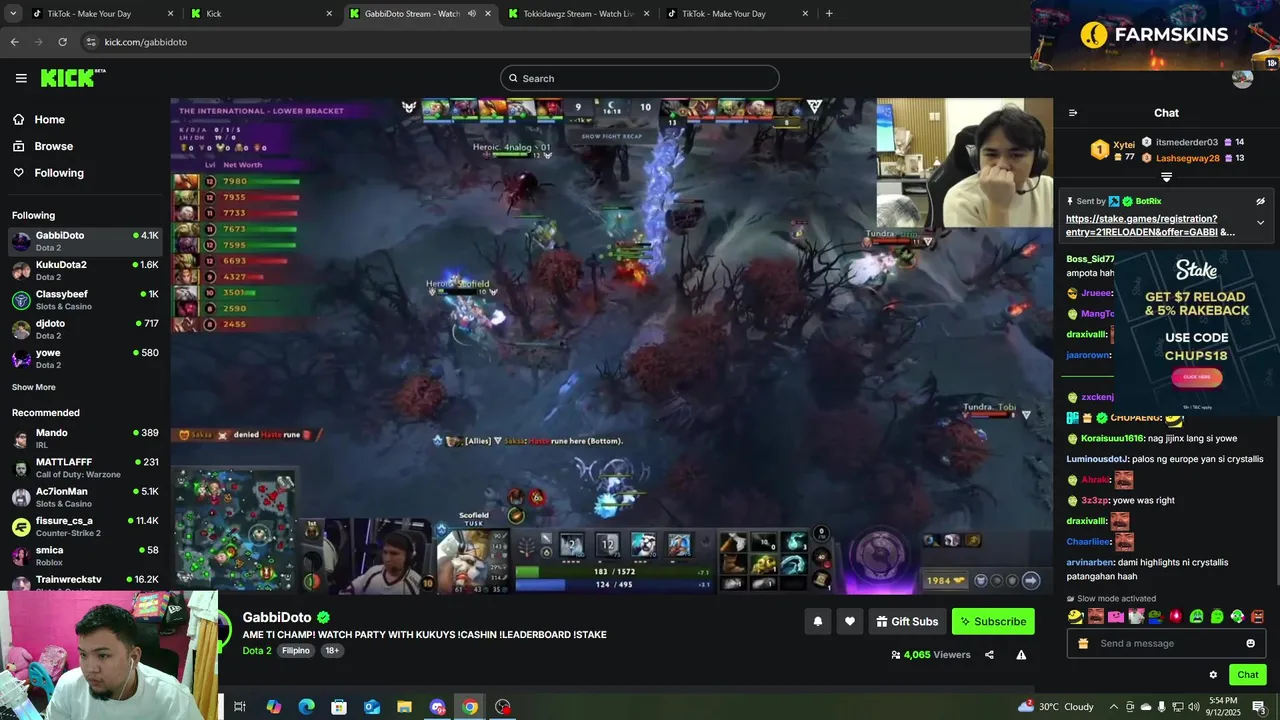1280x720 pixels.
Task: Insert the red gem quick emote
Action: [1176, 616]
